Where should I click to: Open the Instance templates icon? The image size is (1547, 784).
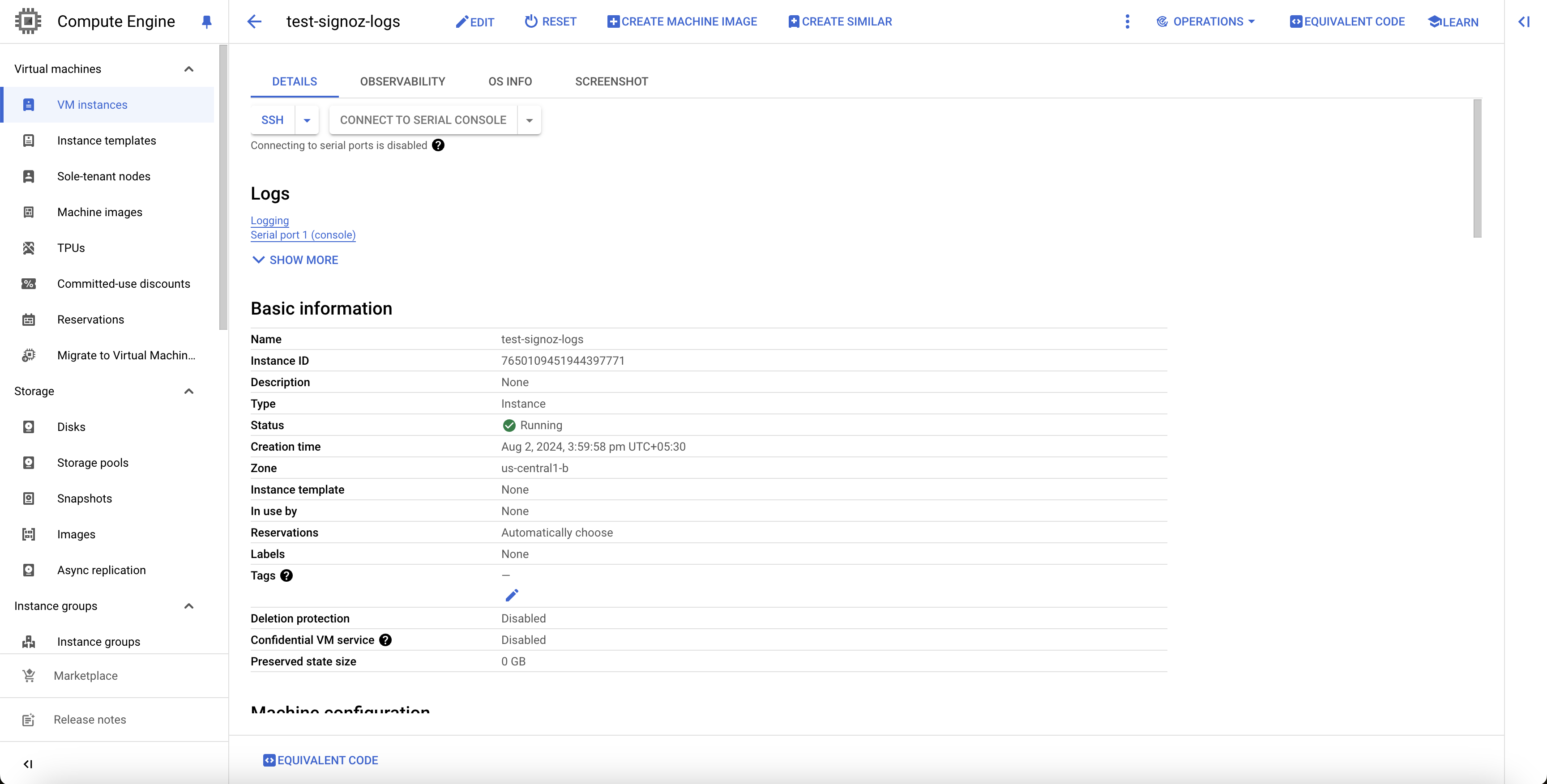tap(28, 141)
